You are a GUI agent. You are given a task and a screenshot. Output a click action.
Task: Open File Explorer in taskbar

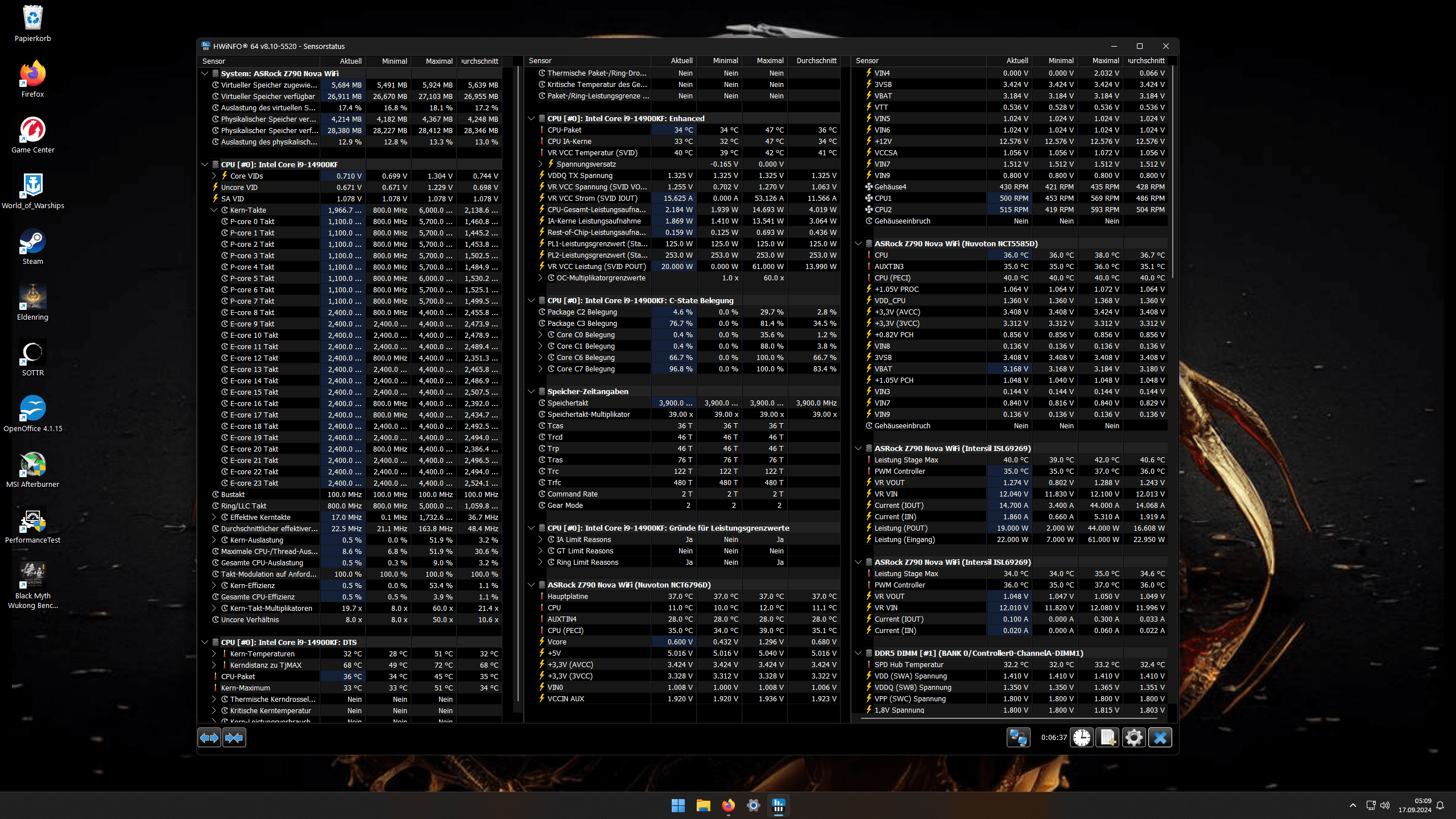[703, 805]
